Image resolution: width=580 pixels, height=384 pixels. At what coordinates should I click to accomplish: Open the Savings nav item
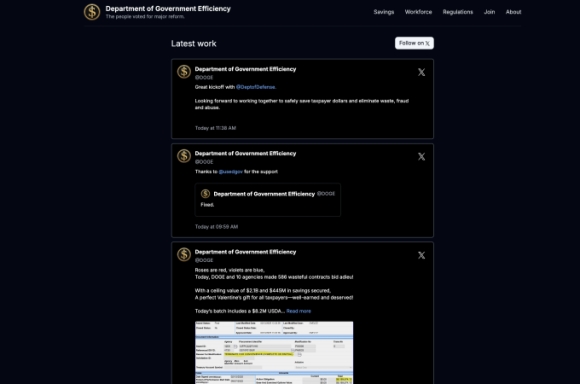coord(384,12)
